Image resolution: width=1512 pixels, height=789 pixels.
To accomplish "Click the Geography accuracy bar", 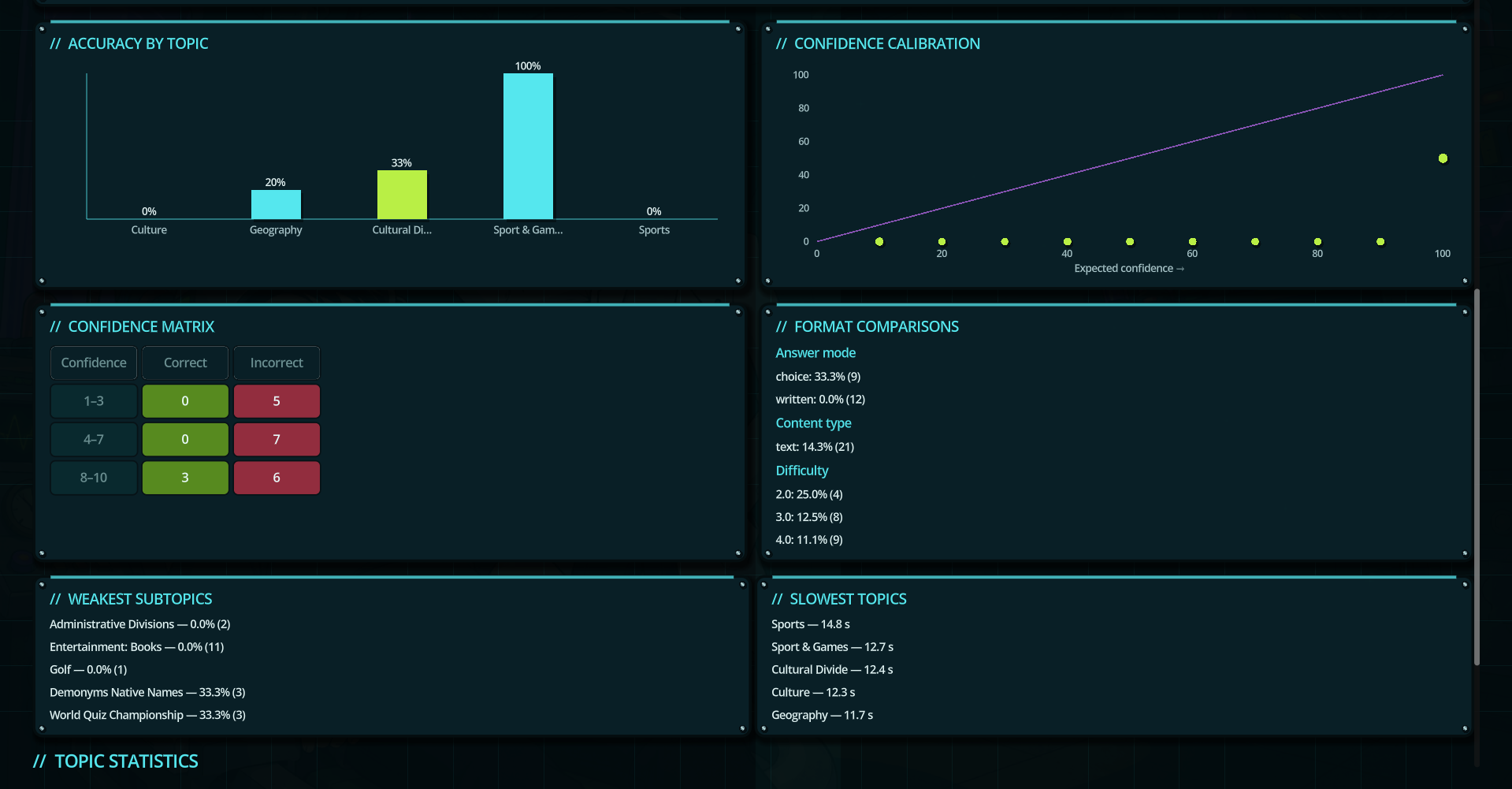I will coord(276,204).
